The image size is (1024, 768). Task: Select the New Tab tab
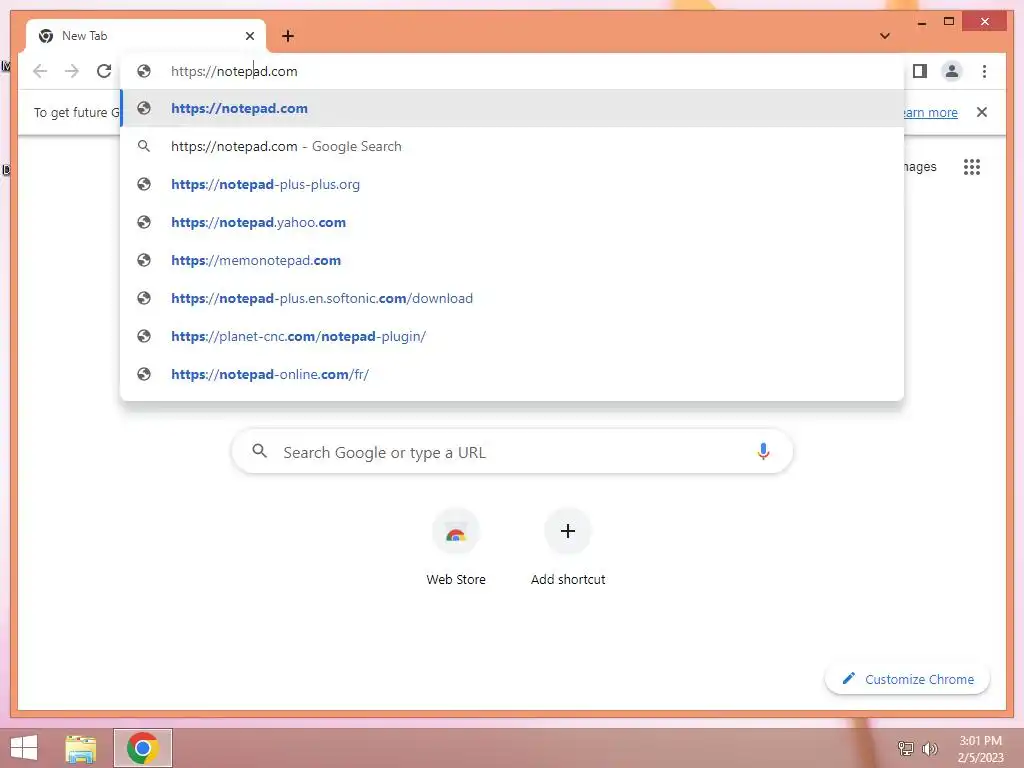[x=146, y=36]
